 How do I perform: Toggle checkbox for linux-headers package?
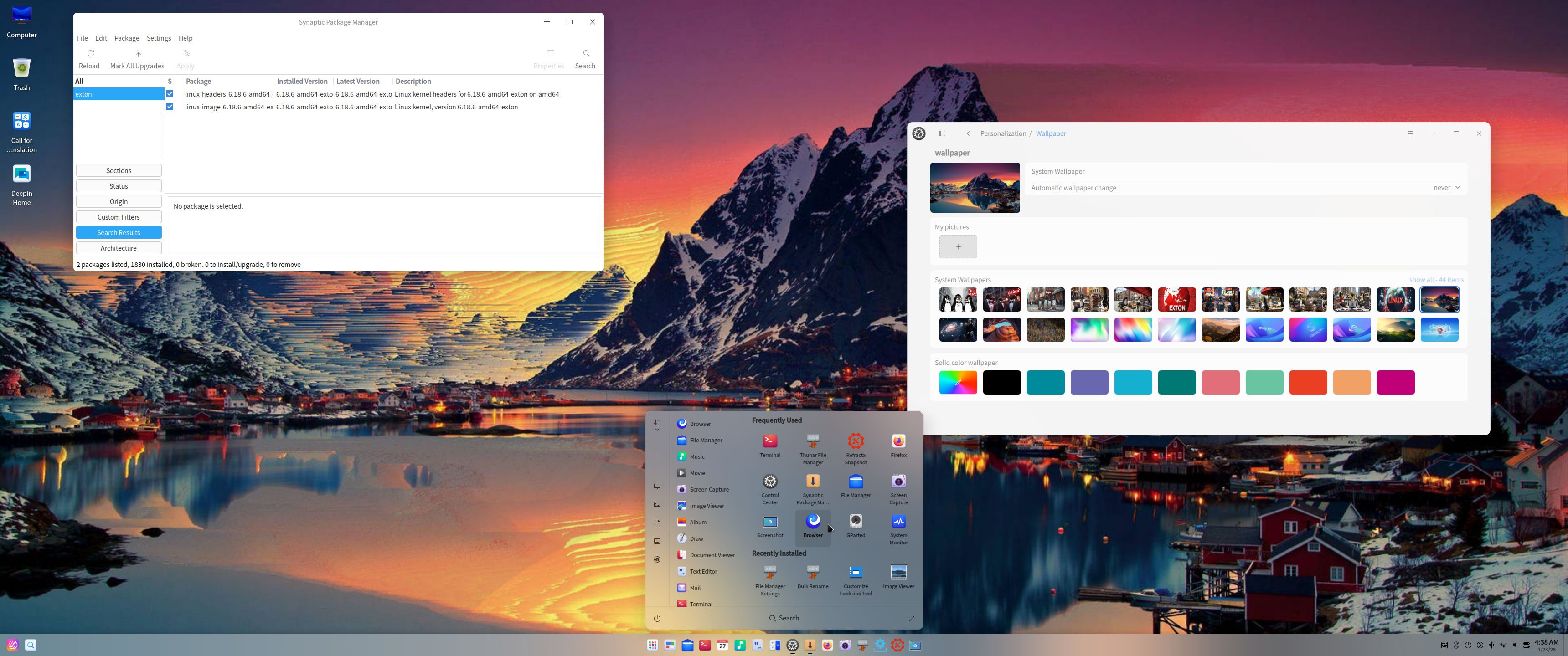(x=170, y=94)
